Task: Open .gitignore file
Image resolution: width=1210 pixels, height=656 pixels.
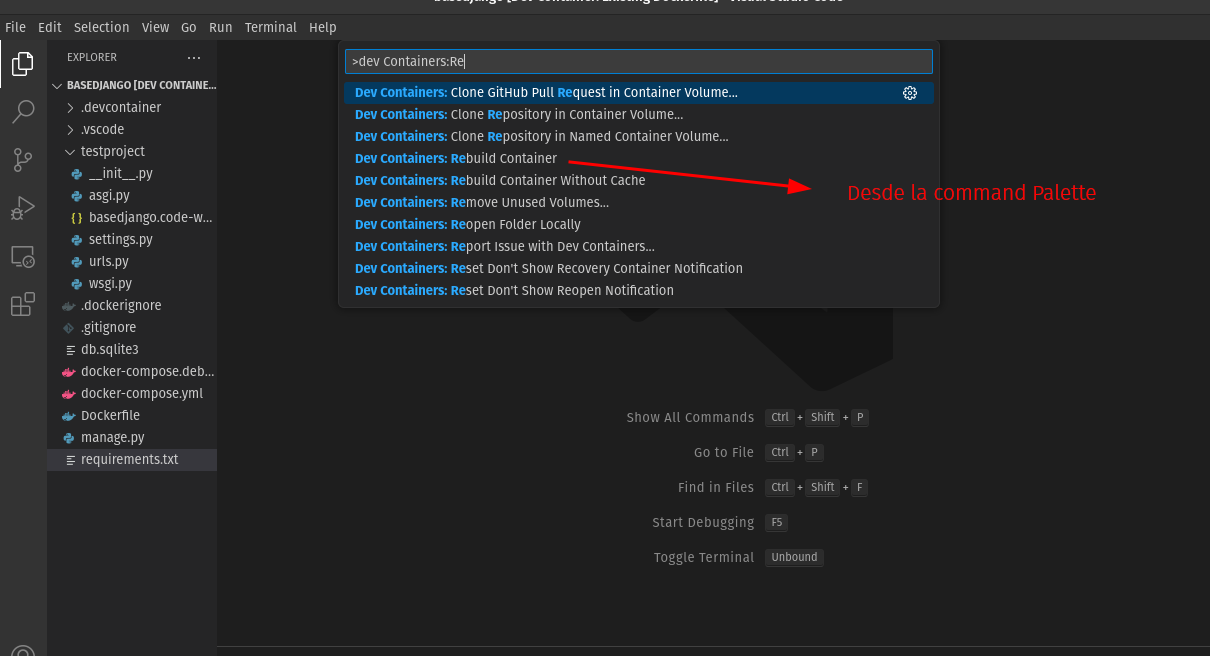Action: (x=132, y=327)
